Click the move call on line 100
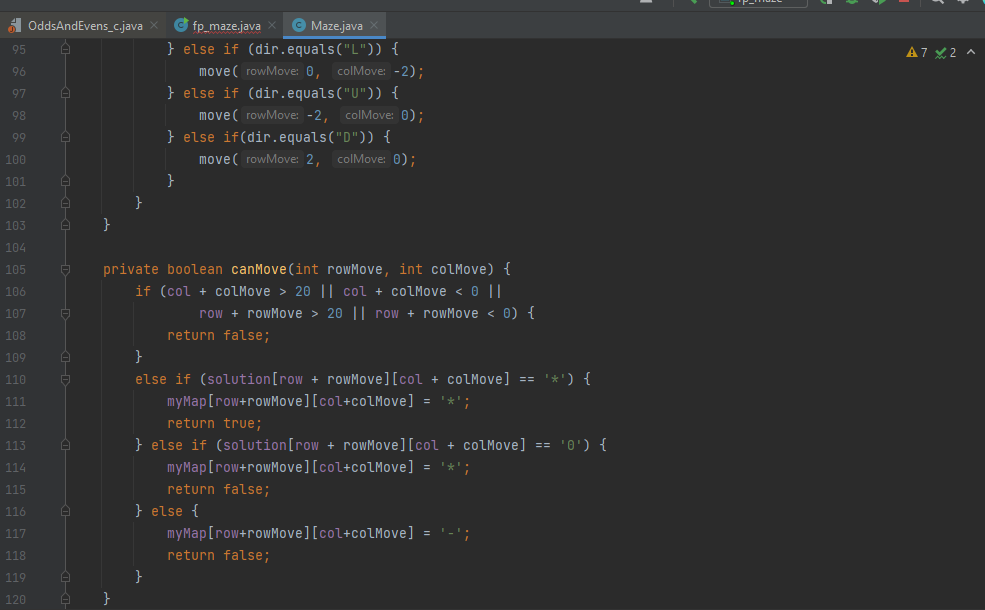Viewport: 985px width, 610px height. coord(215,160)
